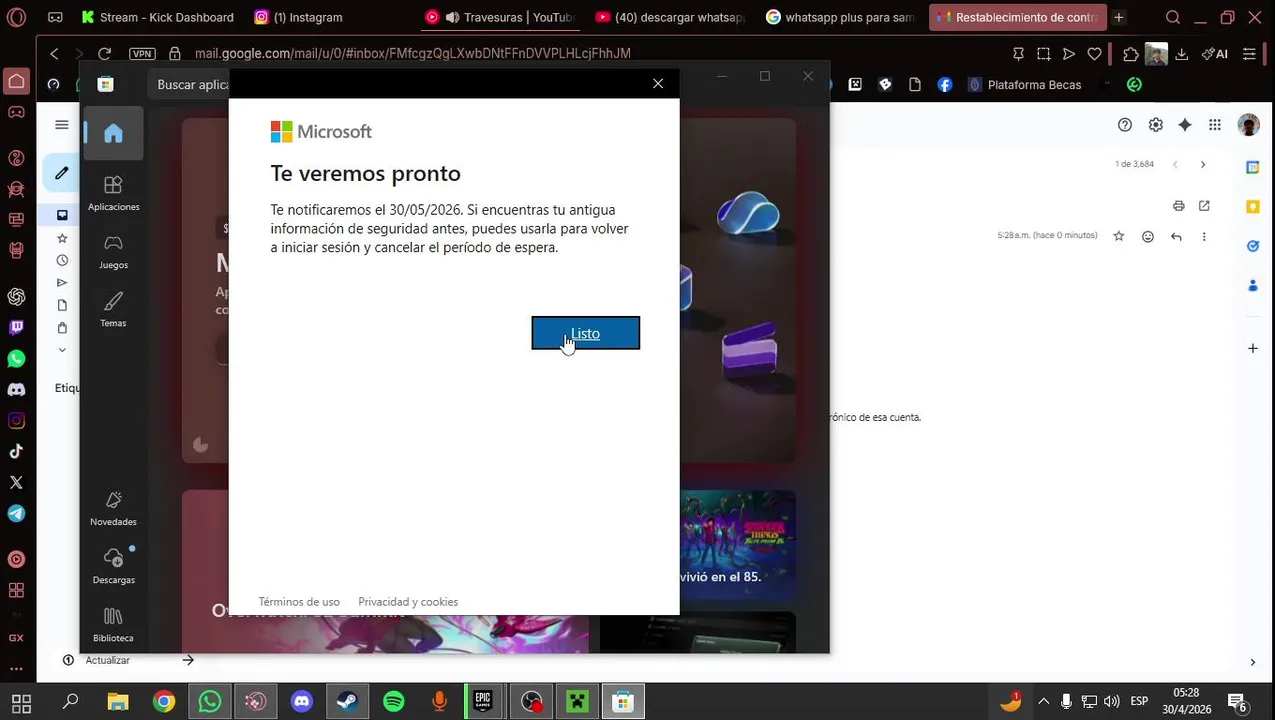Open WhatsApp in Opera sidebar
The width and height of the screenshot is (1275, 720).
(16, 358)
